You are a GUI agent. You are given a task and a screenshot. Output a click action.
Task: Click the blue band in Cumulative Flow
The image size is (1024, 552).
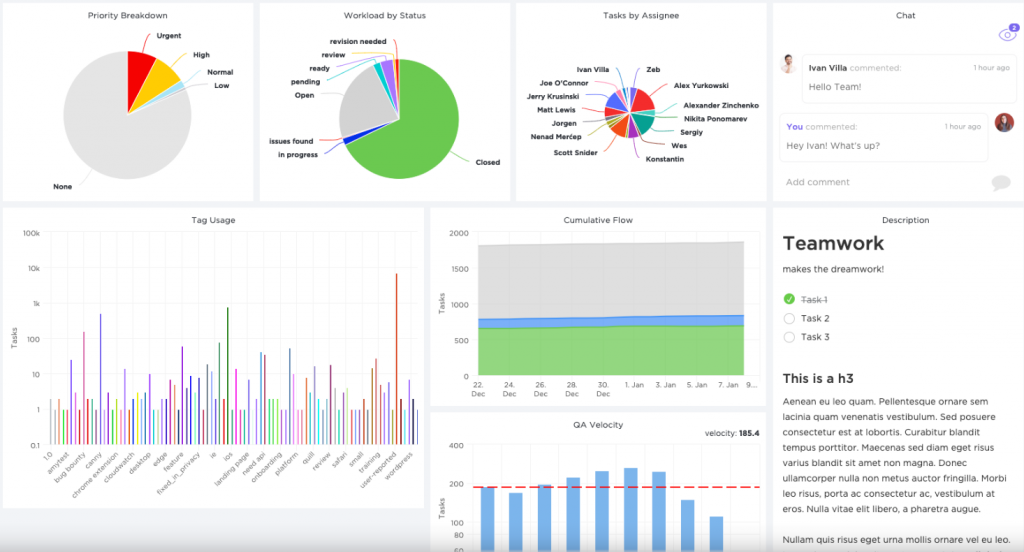tap(611, 321)
